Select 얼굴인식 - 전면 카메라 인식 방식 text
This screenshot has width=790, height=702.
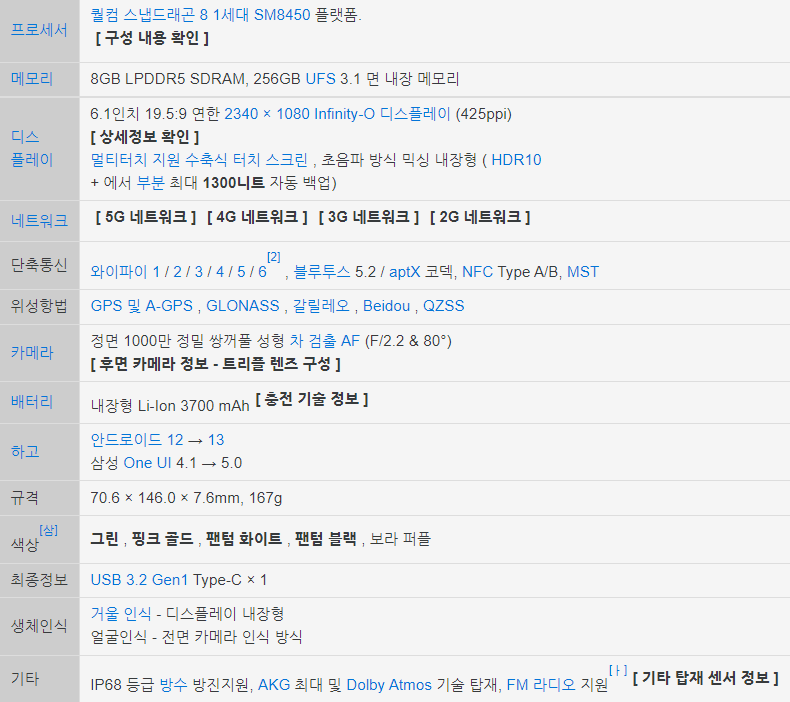click(x=196, y=637)
